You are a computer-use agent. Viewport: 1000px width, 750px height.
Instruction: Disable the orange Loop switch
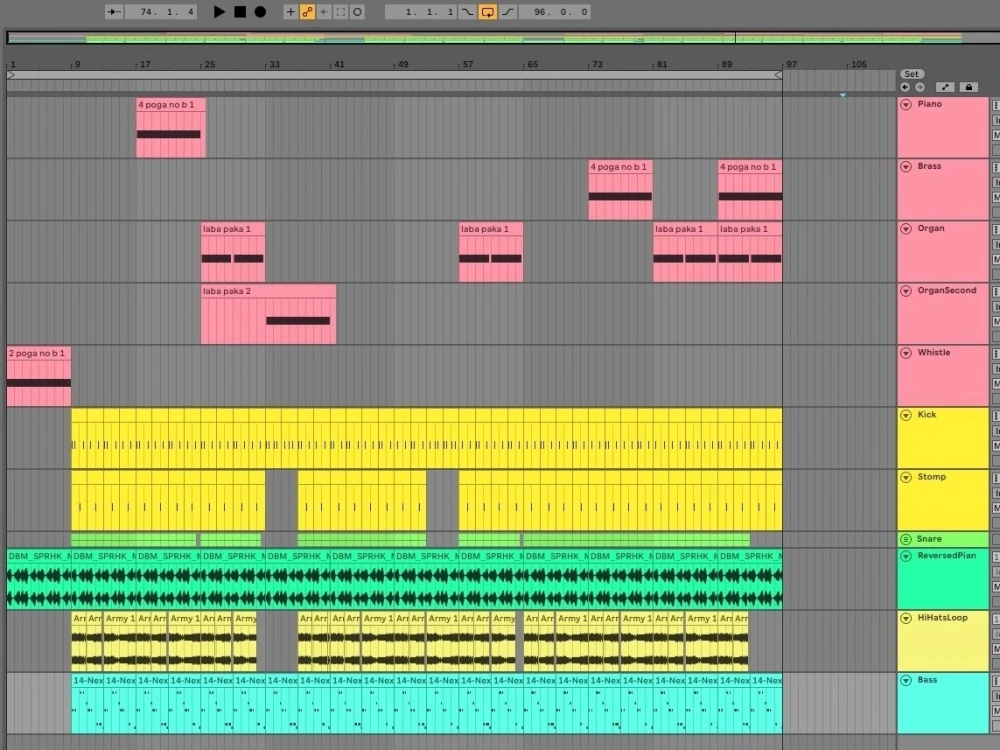coord(487,11)
